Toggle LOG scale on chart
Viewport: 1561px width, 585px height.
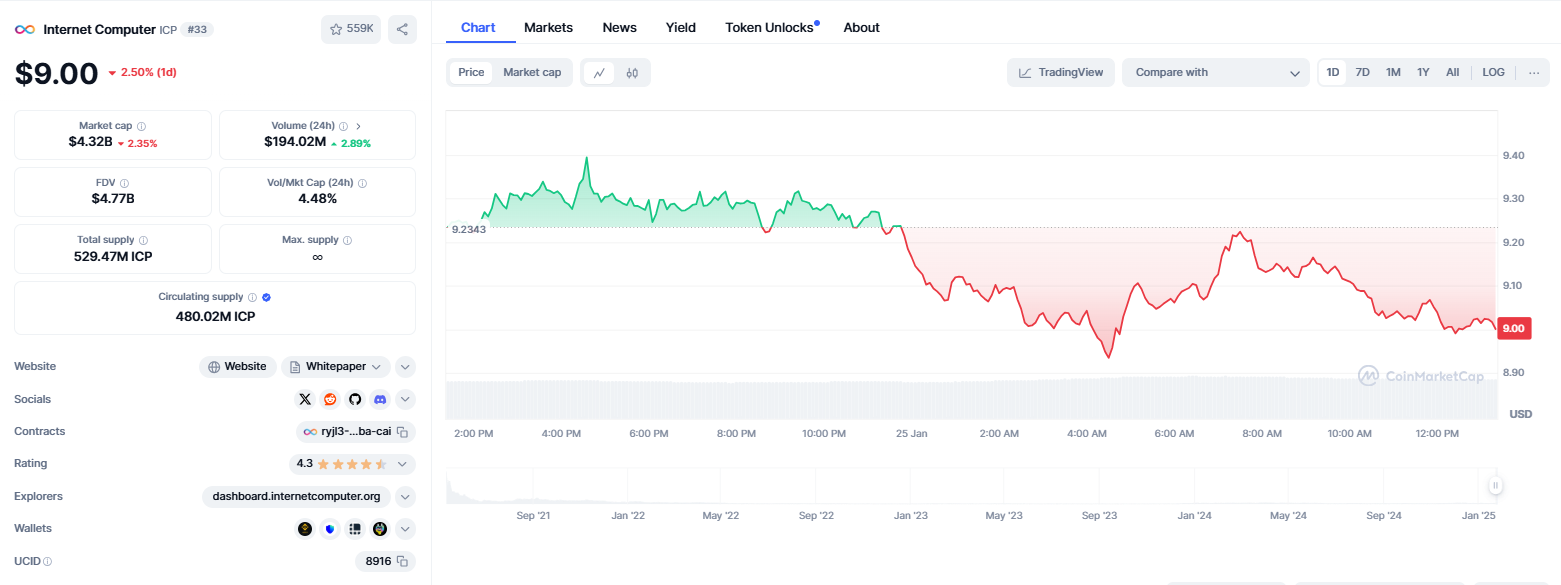pos(1493,72)
